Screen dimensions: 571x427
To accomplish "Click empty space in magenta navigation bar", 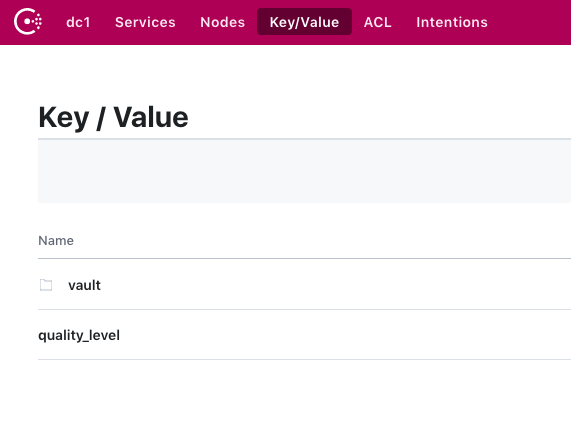I will pos(528,22).
